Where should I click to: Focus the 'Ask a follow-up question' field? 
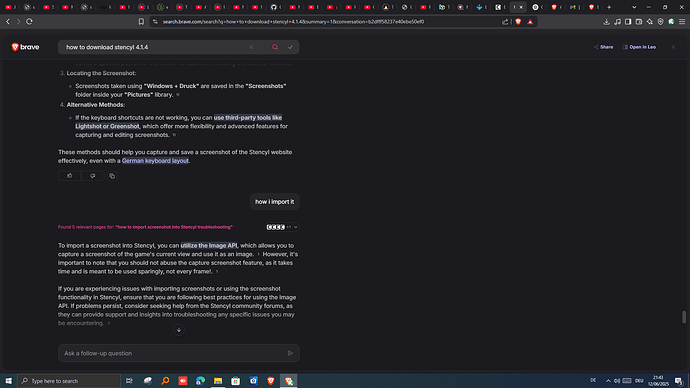tap(179, 353)
